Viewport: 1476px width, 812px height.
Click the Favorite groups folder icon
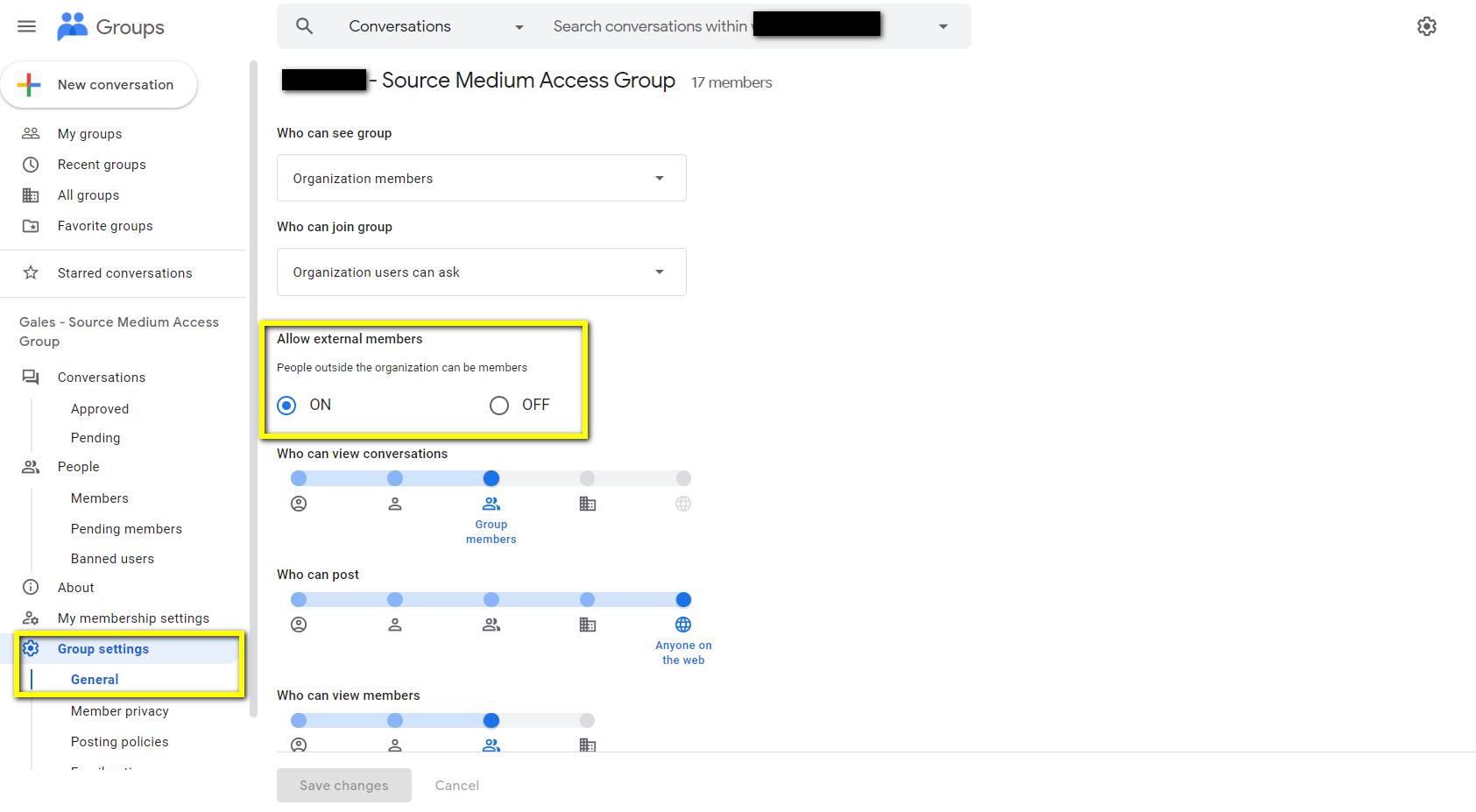click(x=31, y=226)
